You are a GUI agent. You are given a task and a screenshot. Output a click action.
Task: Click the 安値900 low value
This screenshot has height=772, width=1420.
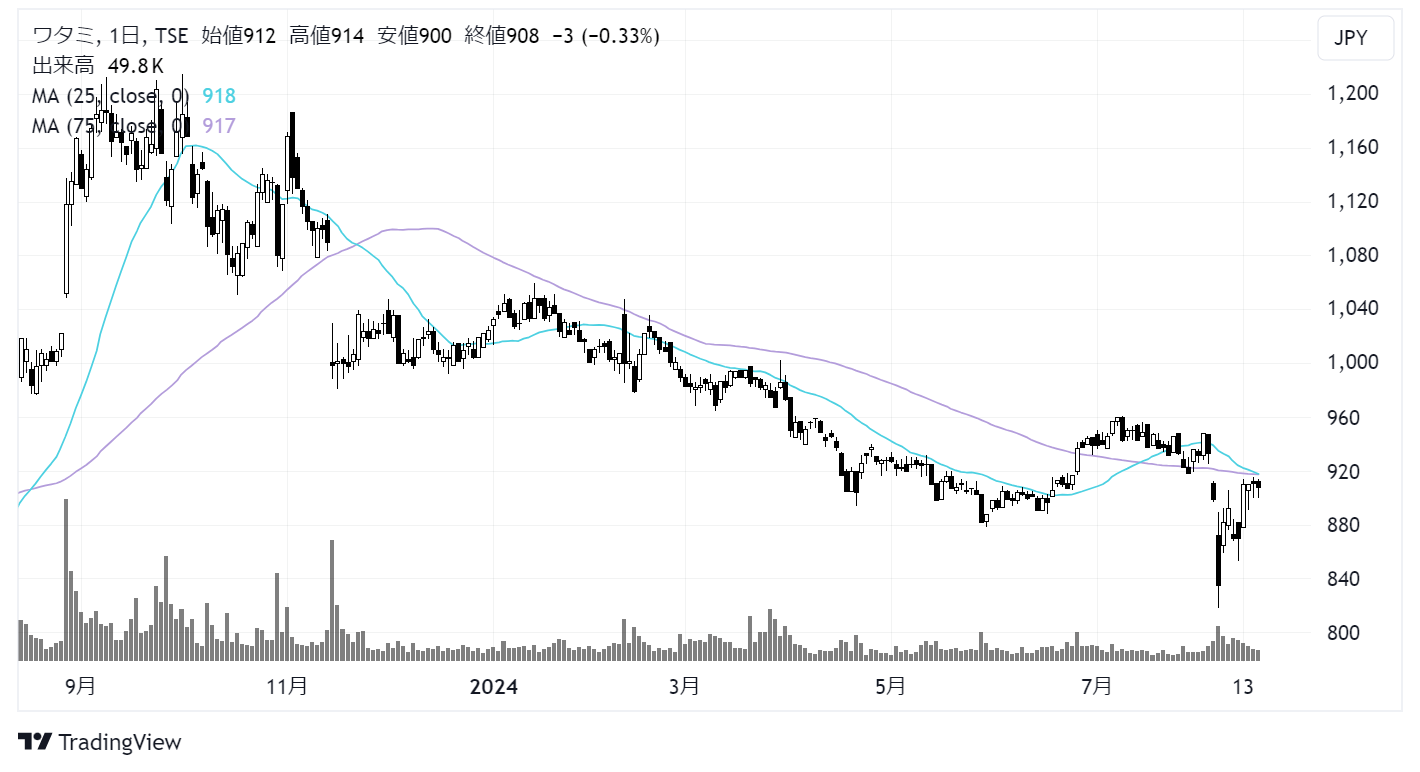click(x=415, y=37)
